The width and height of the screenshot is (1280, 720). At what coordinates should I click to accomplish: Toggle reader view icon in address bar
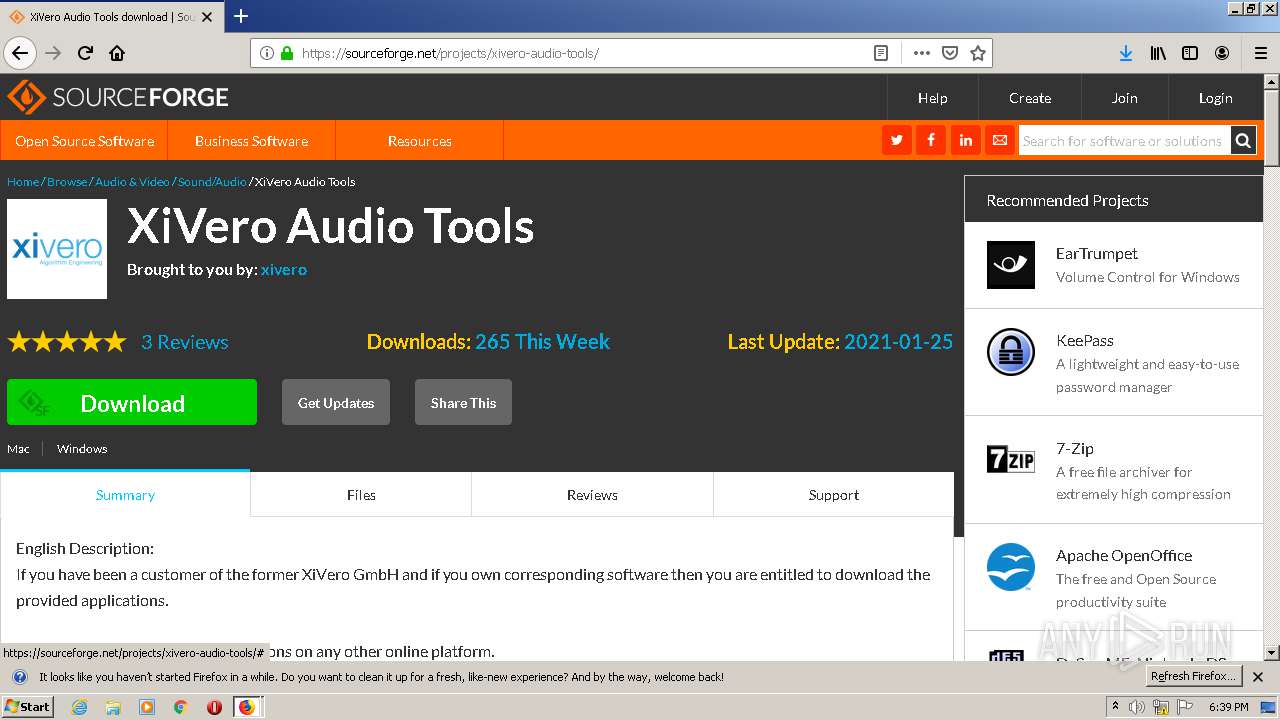pyautogui.click(x=881, y=53)
